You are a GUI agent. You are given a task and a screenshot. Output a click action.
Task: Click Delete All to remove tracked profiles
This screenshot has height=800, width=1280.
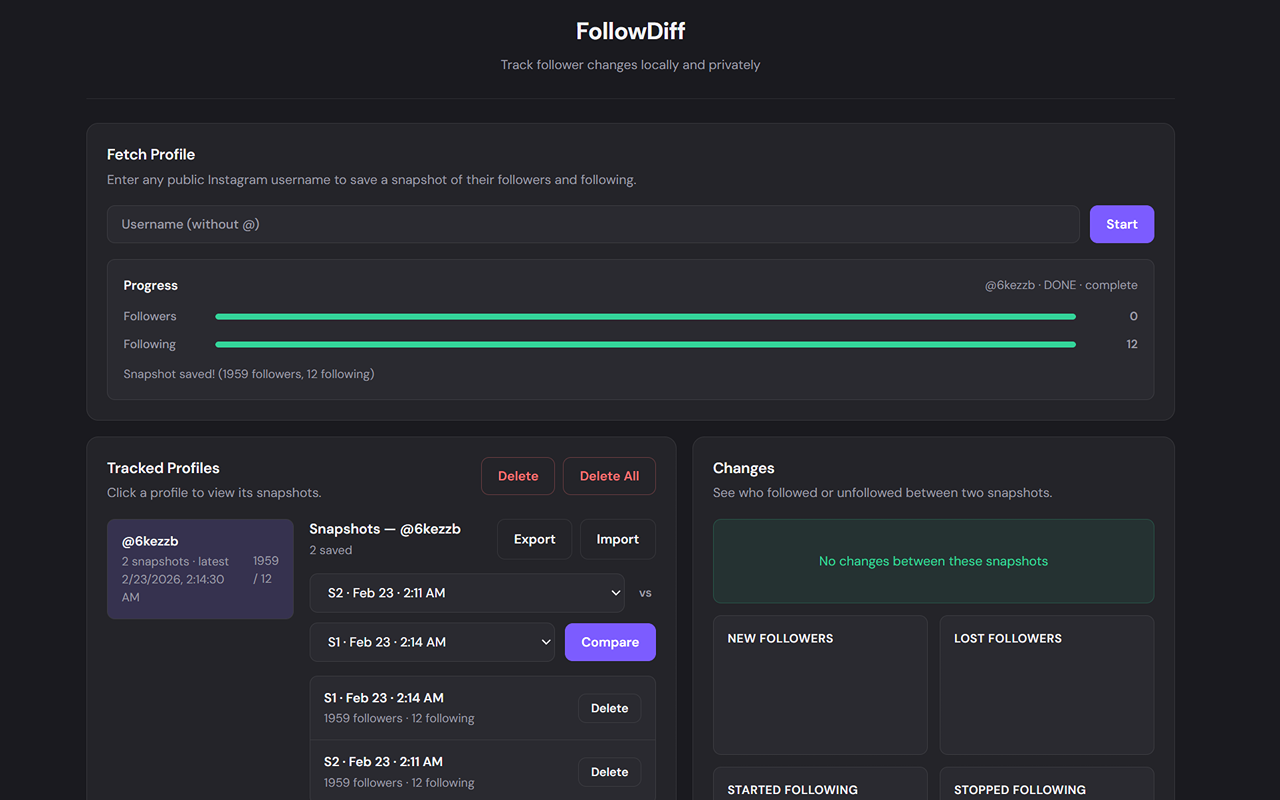click(609, 476)
